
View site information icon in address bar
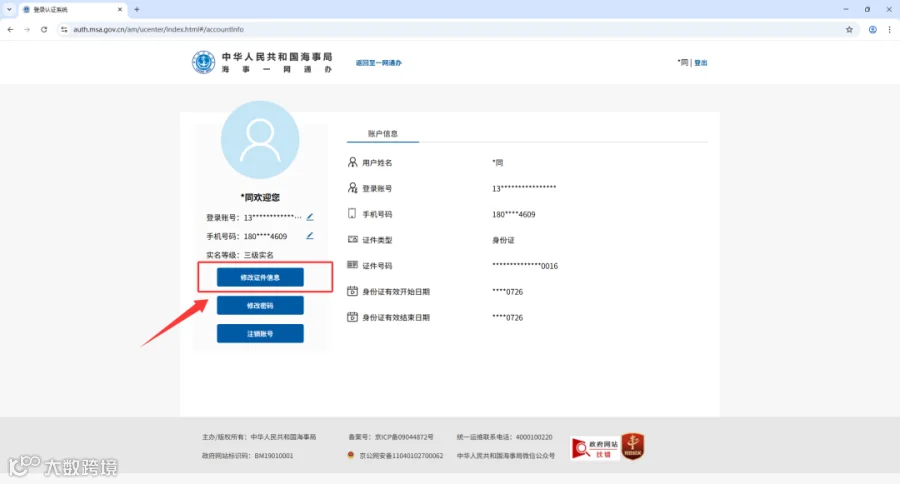[x=64, y=29]
